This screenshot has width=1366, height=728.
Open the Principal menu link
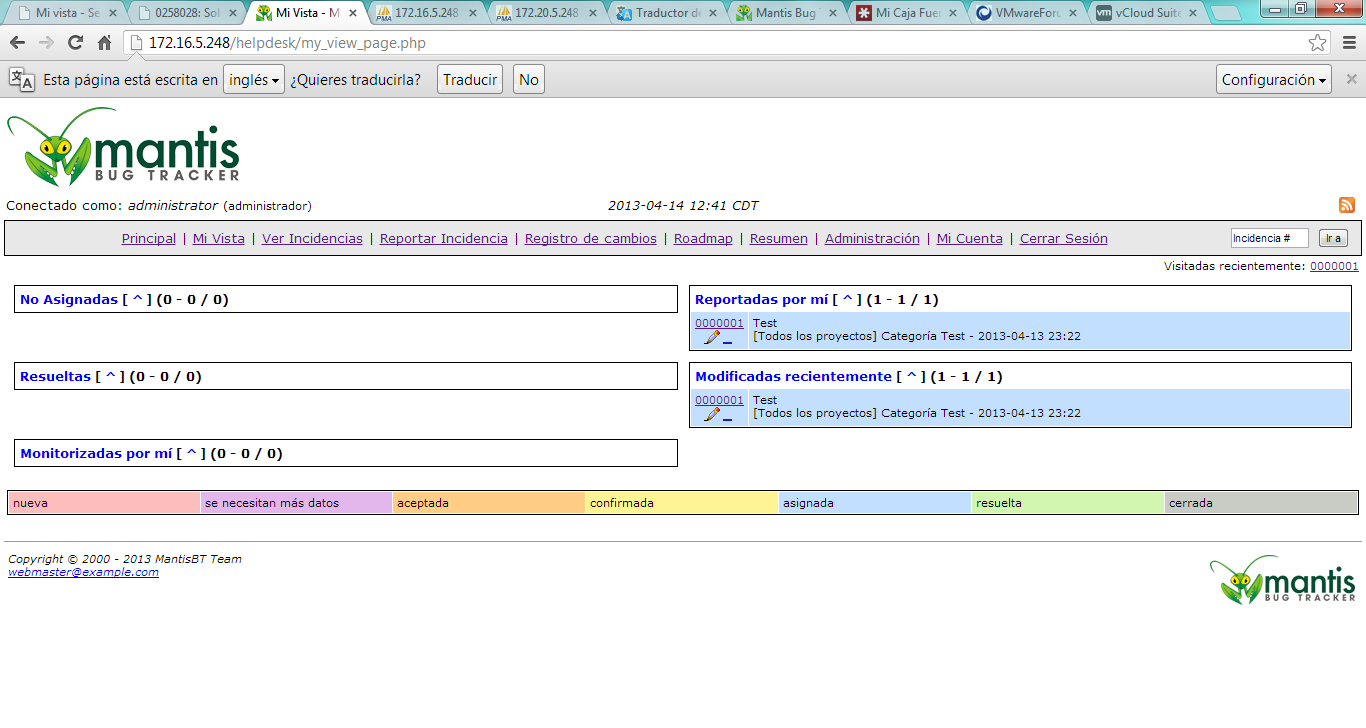148,239
